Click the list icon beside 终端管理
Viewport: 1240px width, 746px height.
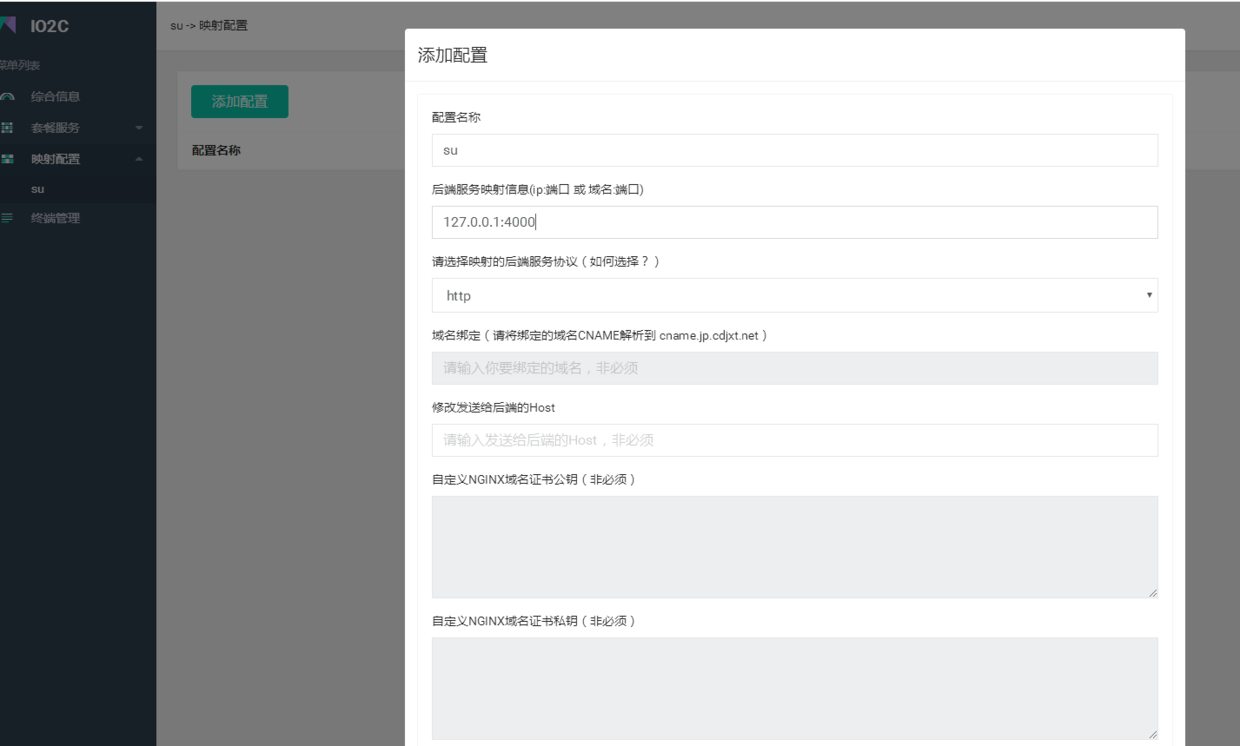coord(8,218)
